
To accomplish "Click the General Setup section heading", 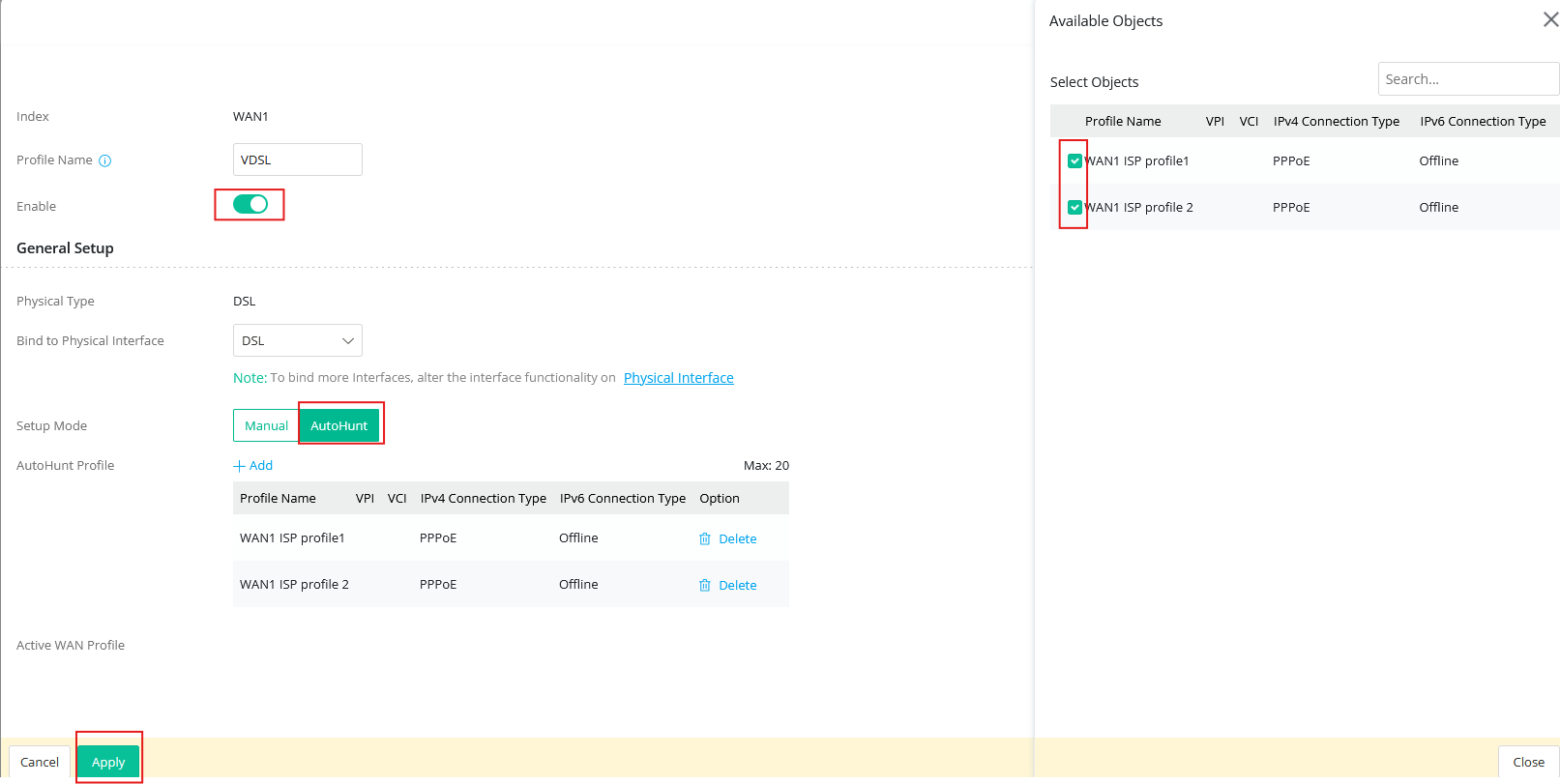I will pyautogui.click(x=65, y=248).
